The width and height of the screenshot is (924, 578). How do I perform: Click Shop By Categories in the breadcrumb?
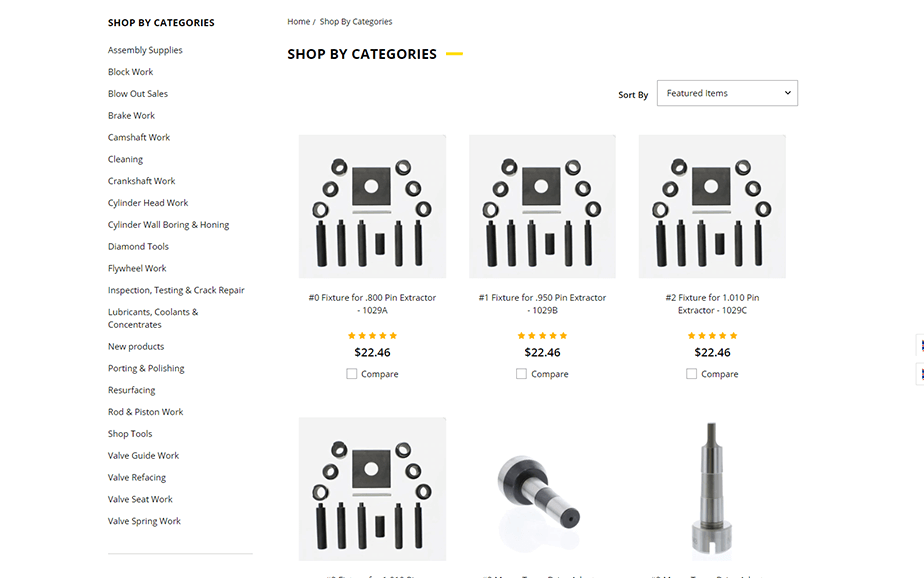click(356, 22)
